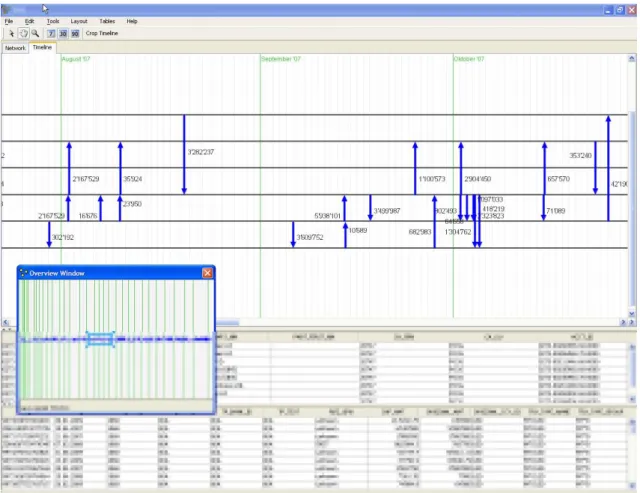The height and width of the screenshot is (493, 640).
Task: Select the transaction label 418'219
Action: tap(493, 209)
